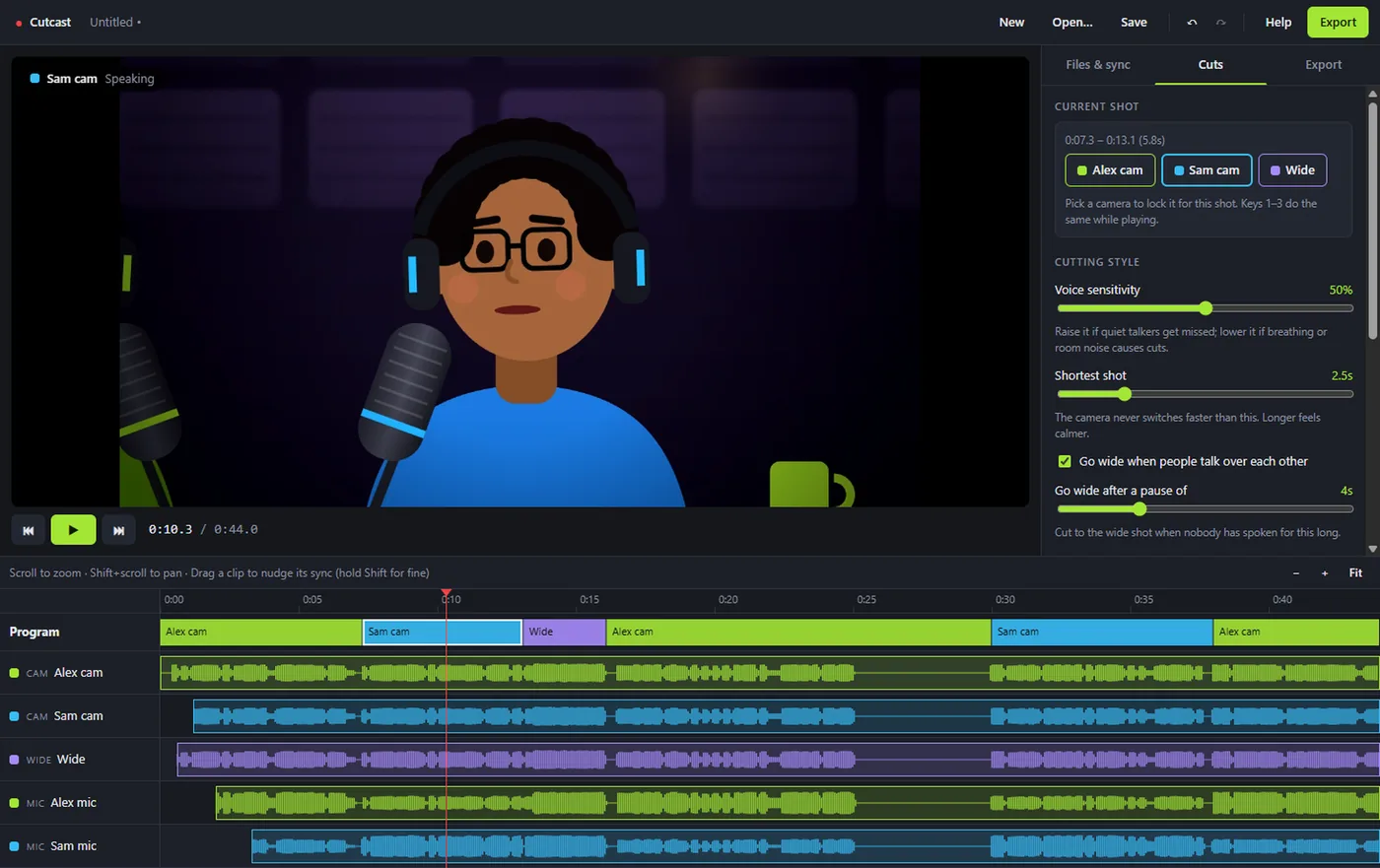The height and width of the screenshot is (868, 1380).
Task: Click the green square beside the Alex mic track
Action: coord(14,803)
